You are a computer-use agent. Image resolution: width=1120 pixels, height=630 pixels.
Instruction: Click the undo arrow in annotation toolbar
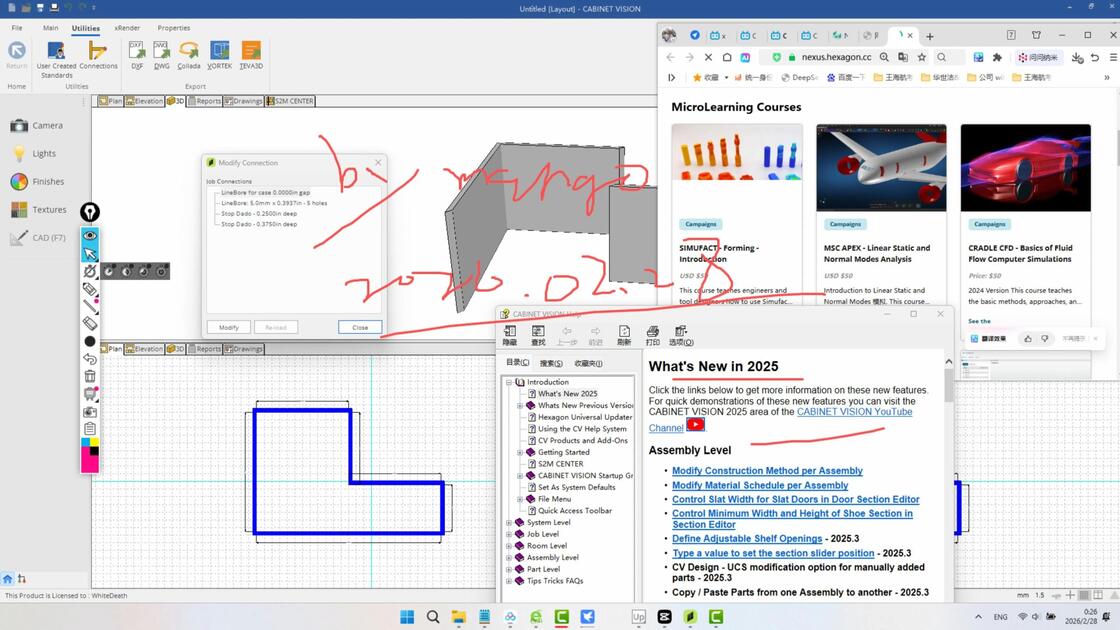(x=90, y=359)
